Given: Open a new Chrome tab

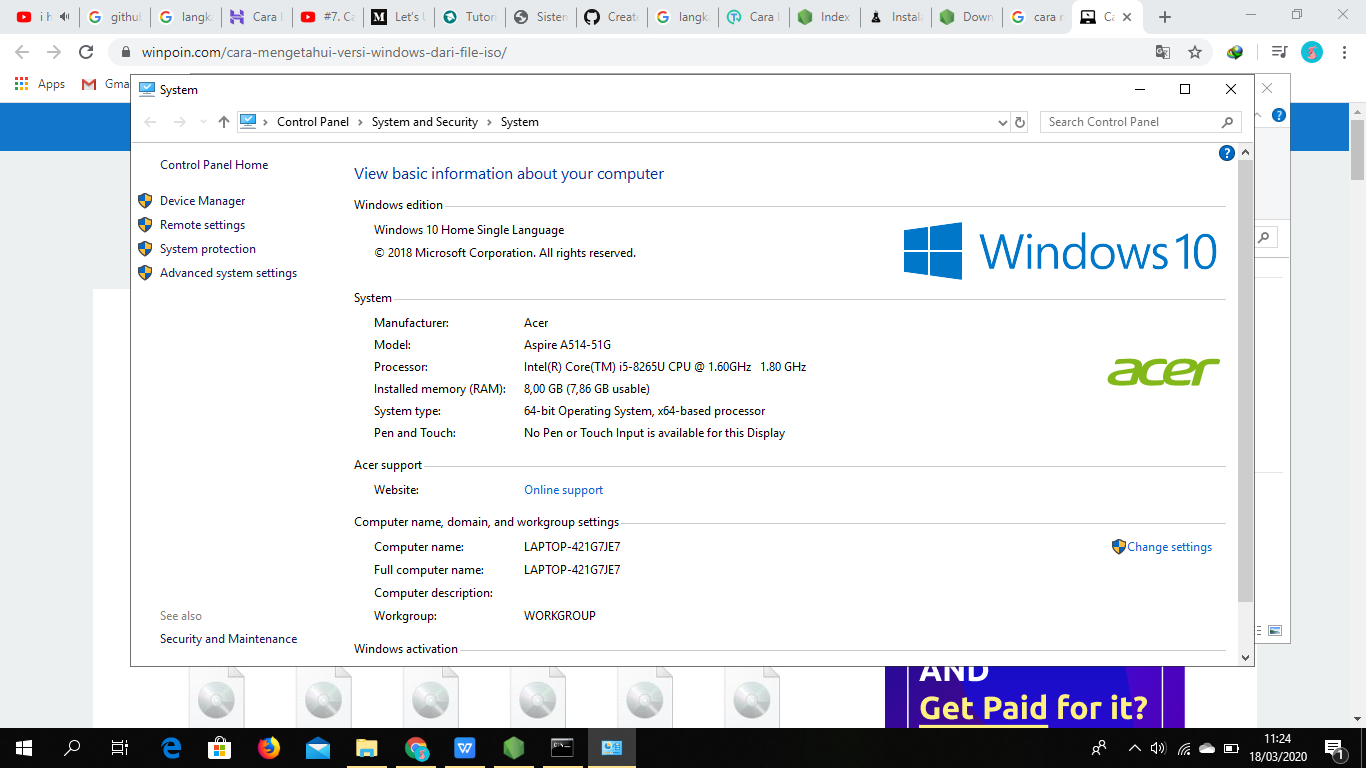Looking at the screenshot, I should (x=1164, y=17).
